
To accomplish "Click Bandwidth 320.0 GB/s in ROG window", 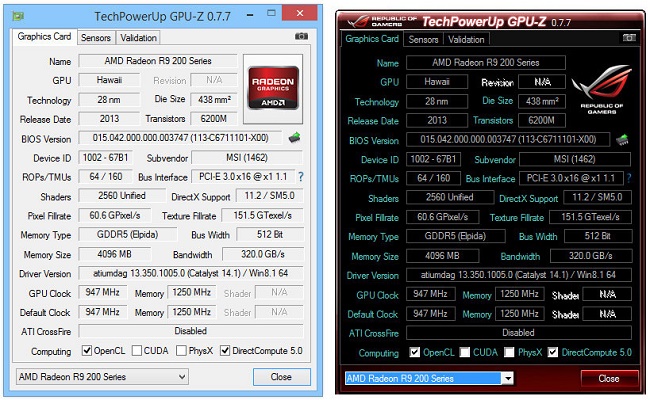I will (591, 255).
